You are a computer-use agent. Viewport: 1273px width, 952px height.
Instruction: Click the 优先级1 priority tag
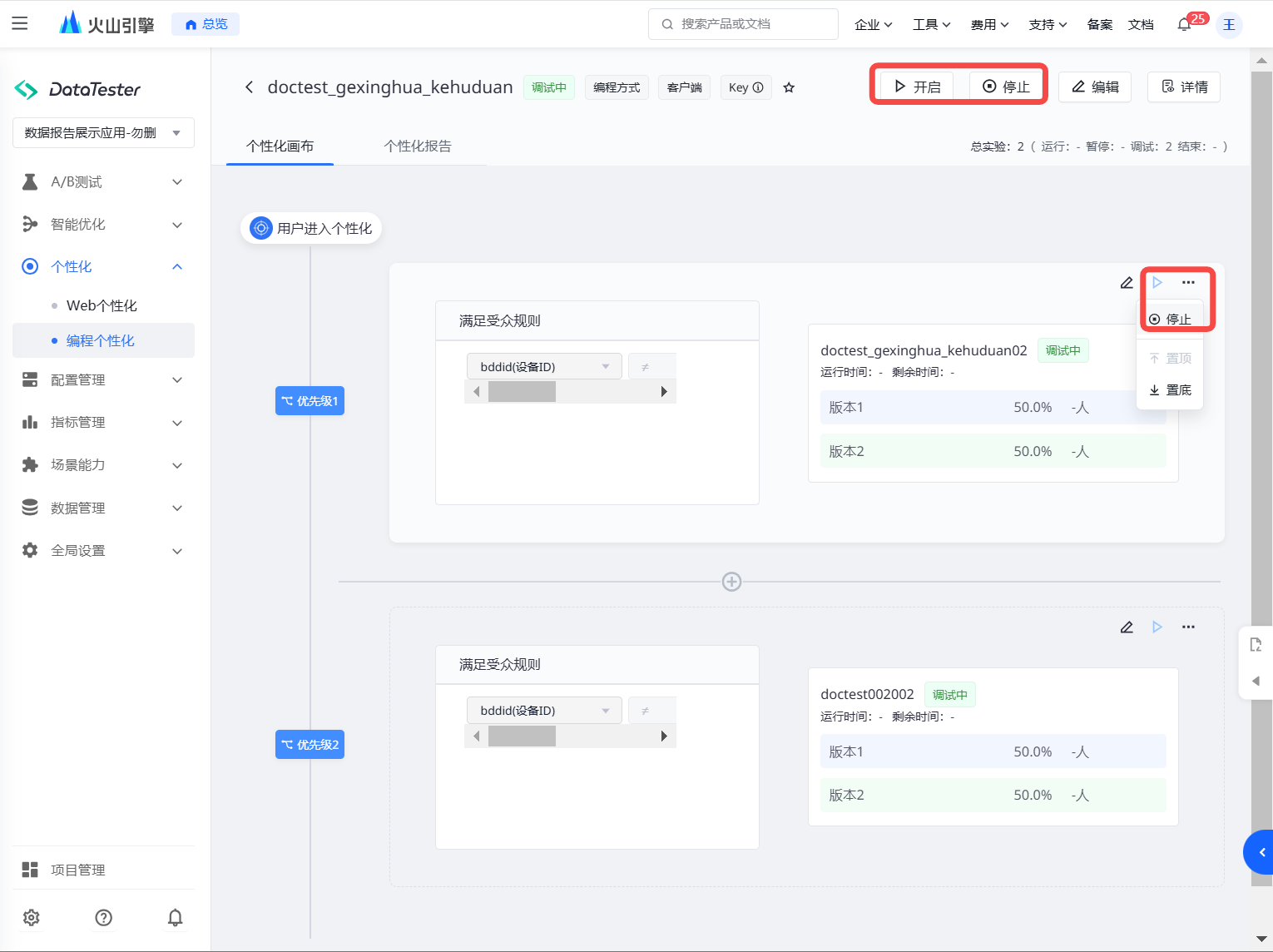pos(310,401)
